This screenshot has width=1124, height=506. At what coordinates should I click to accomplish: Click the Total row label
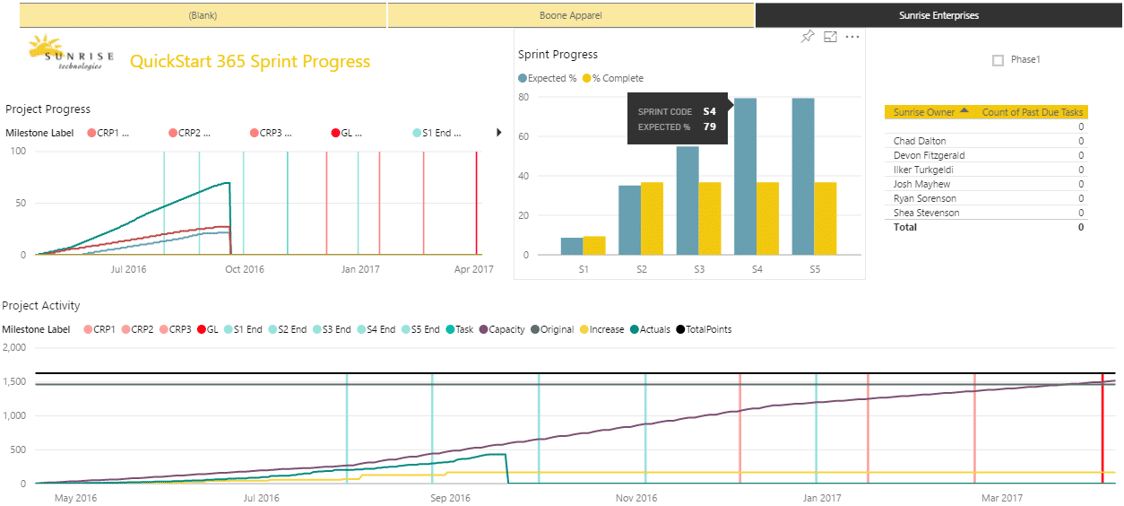(x=905, y=226)
